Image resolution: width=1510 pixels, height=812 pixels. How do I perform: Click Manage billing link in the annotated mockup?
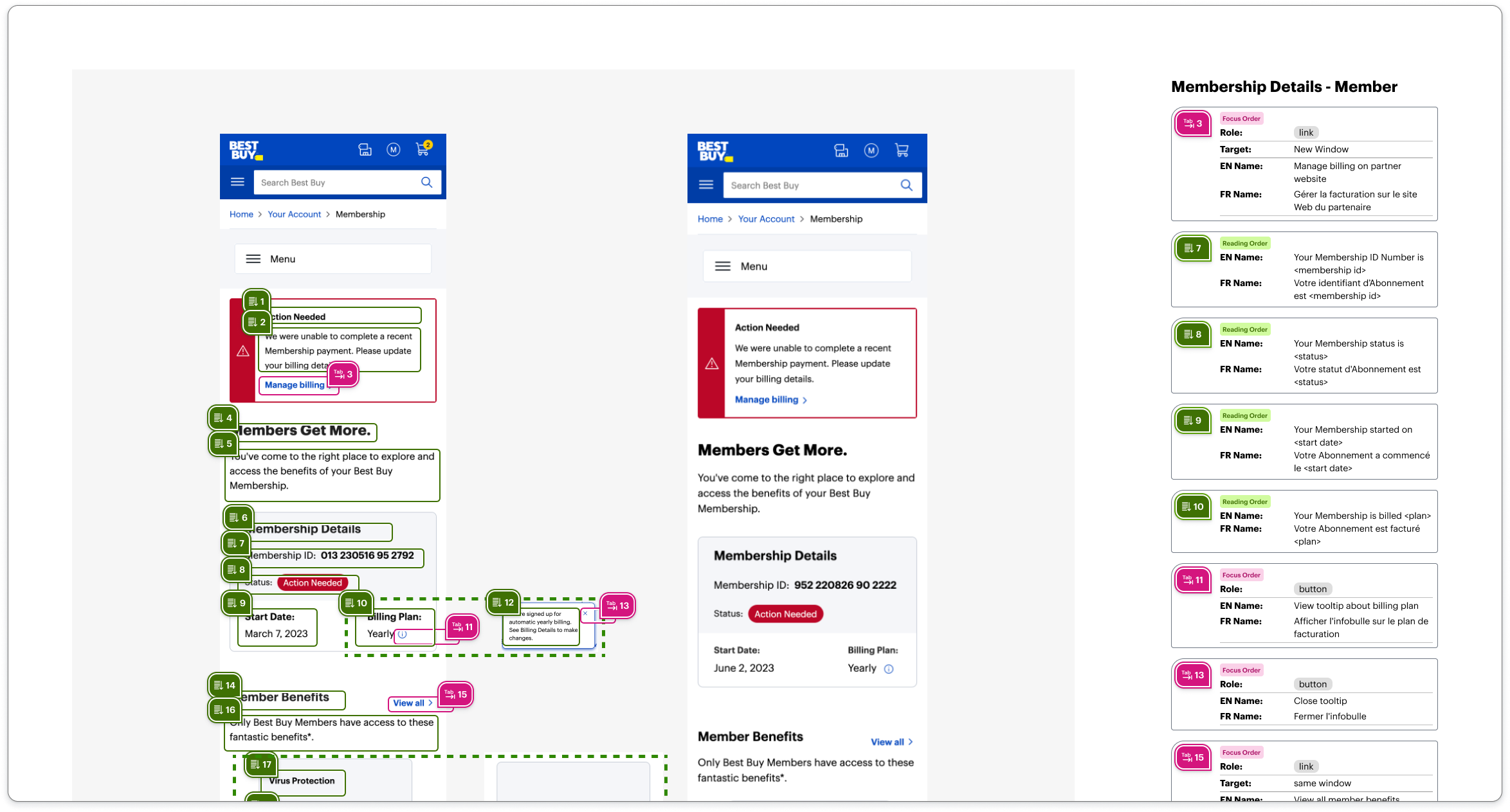295,385
